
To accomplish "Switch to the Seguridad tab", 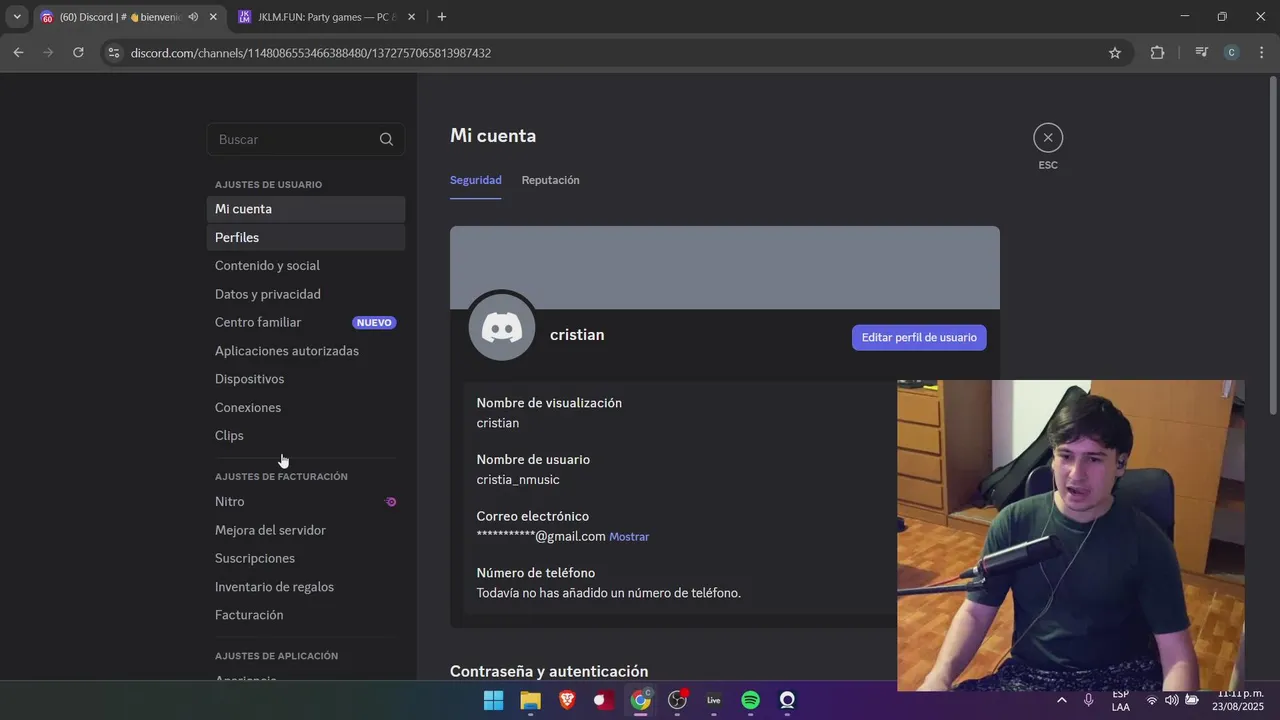I will pyautogui.click(x=476, y=180).
